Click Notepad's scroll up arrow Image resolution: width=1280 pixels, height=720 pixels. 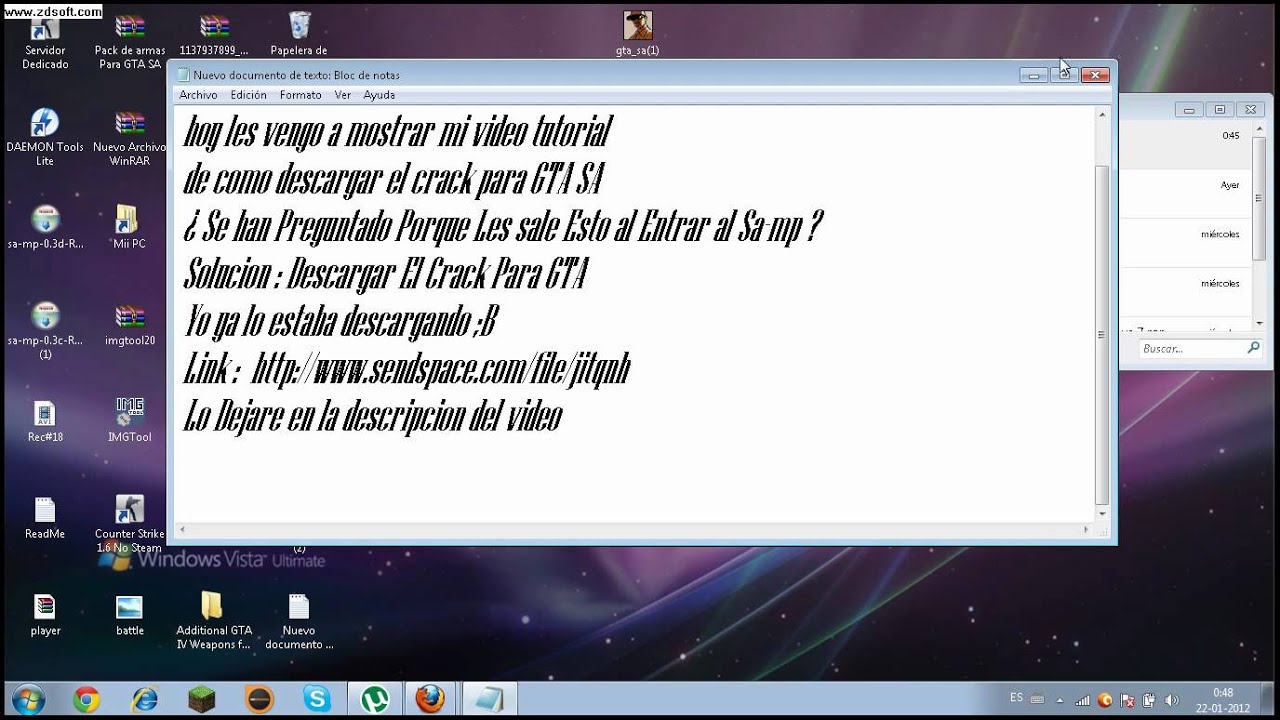1102,115
